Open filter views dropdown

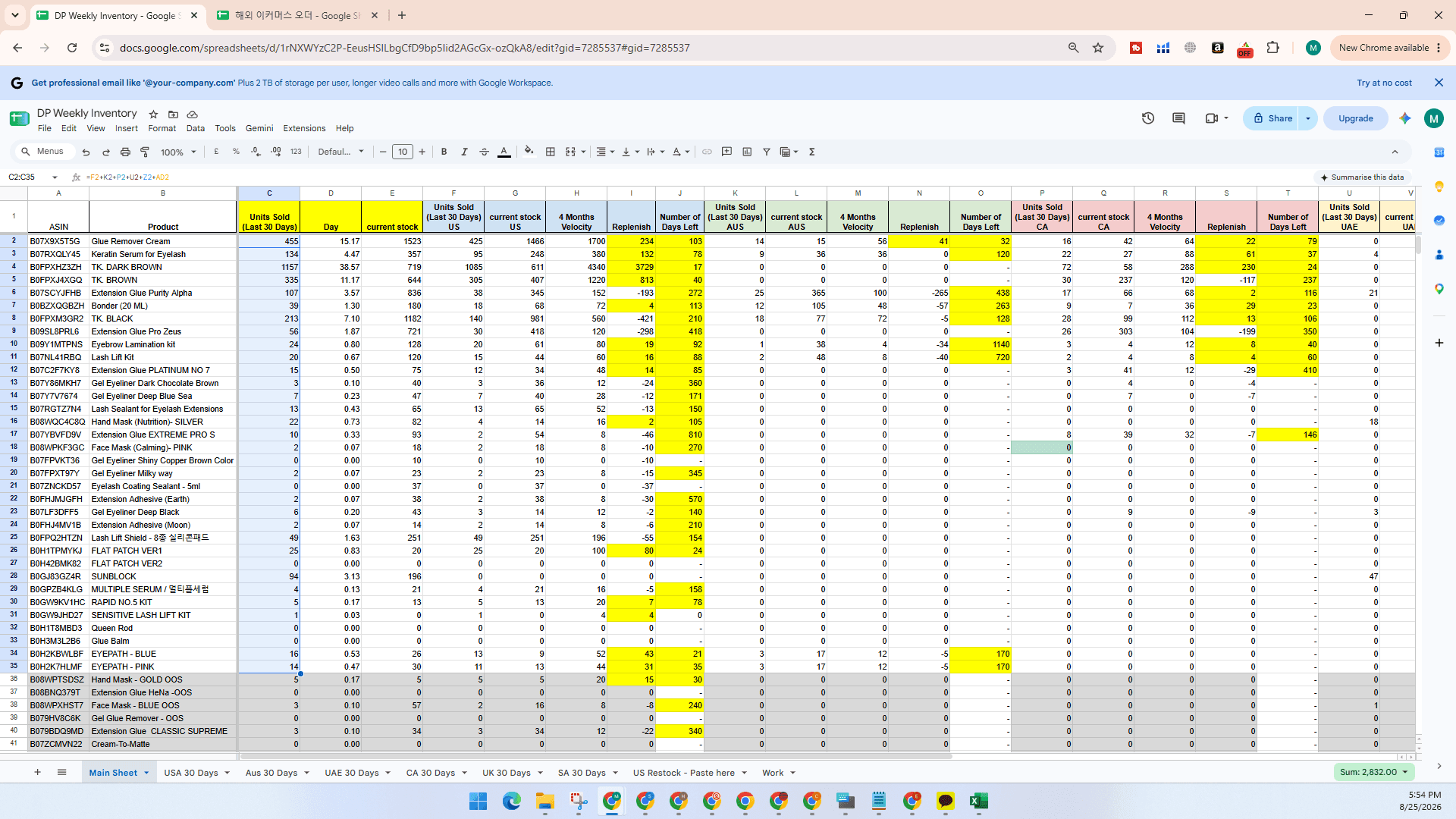[x=789, y=152]
